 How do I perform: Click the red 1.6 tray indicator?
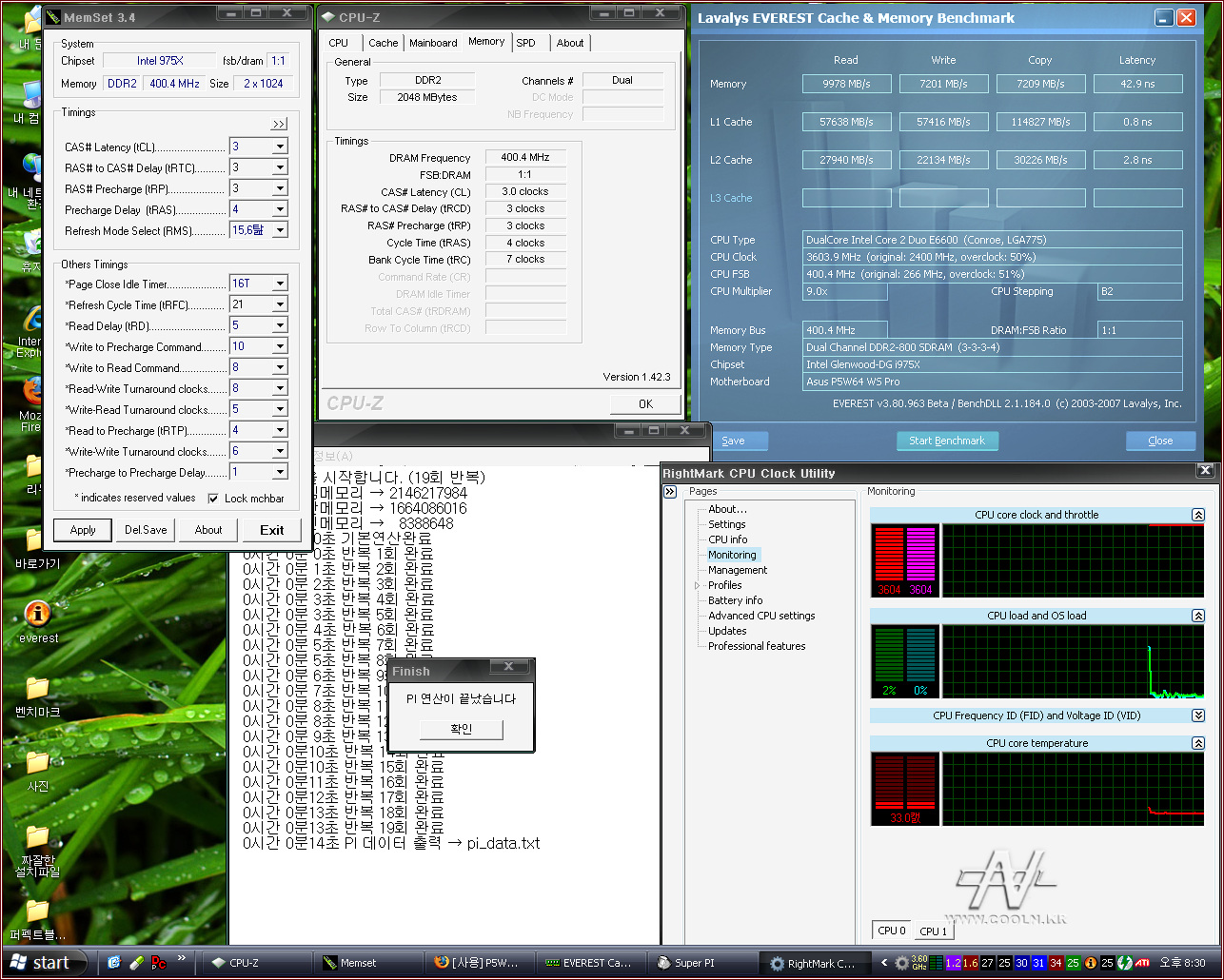click(x=970, y=962)
